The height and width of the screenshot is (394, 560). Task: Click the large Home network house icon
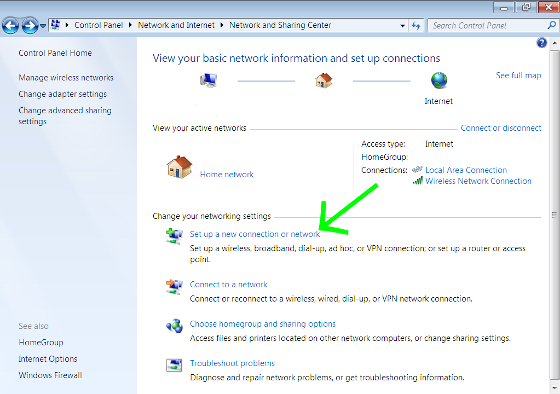tap(179, 167)
